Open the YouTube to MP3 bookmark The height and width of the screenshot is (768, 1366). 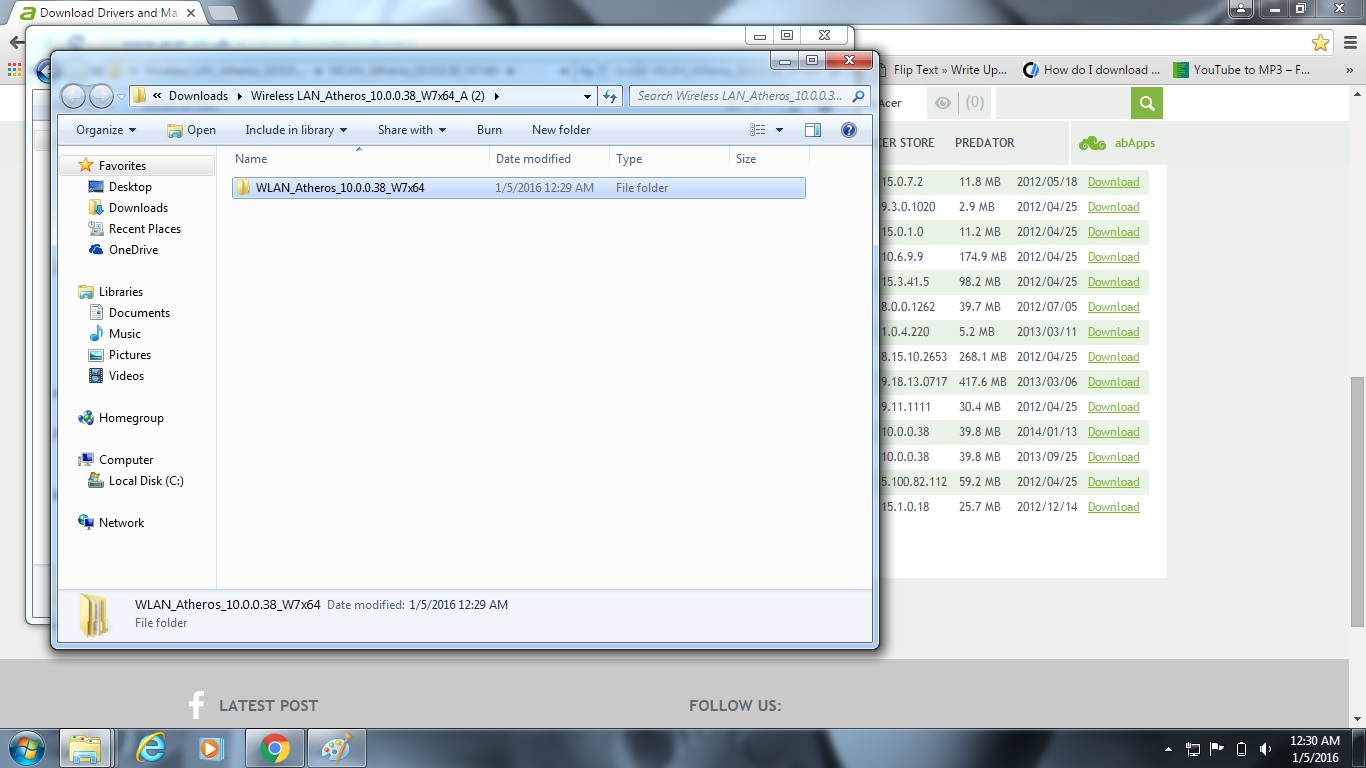[x=1242, y=70]
